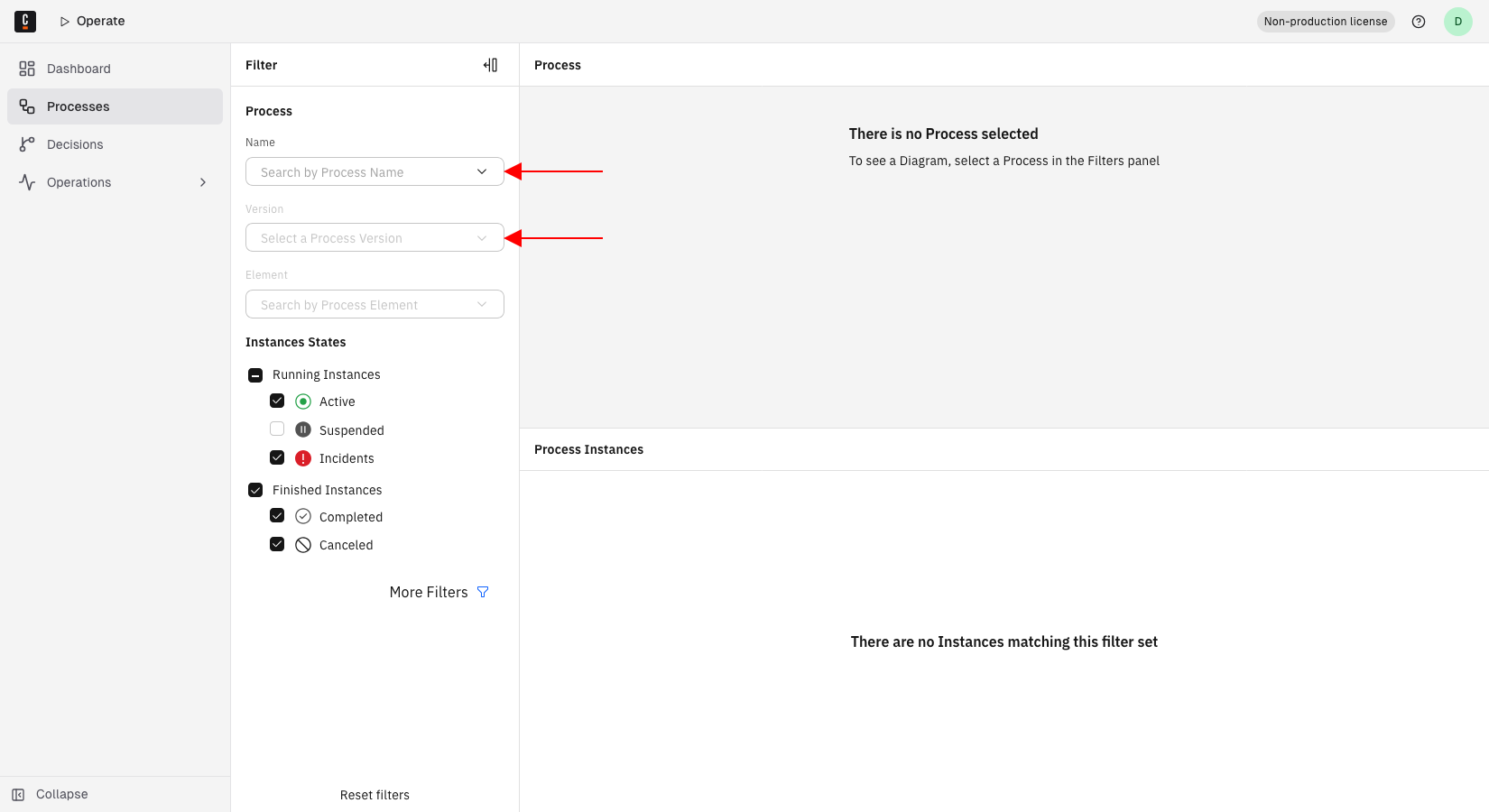Click the Camunda logo icon
1489x812 pixels.
25,21
